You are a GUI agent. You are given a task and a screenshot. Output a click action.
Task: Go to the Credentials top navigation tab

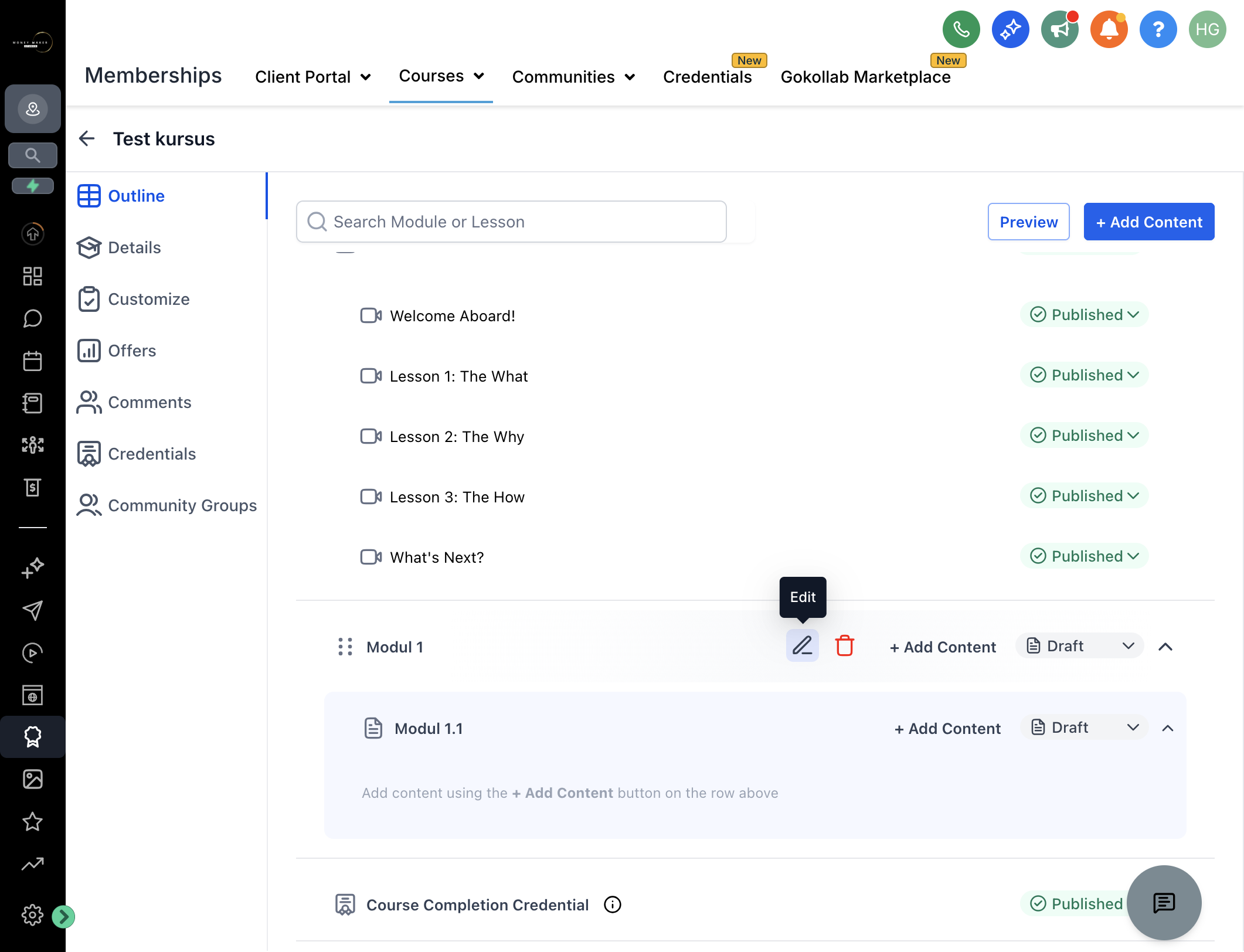point(707,77)
